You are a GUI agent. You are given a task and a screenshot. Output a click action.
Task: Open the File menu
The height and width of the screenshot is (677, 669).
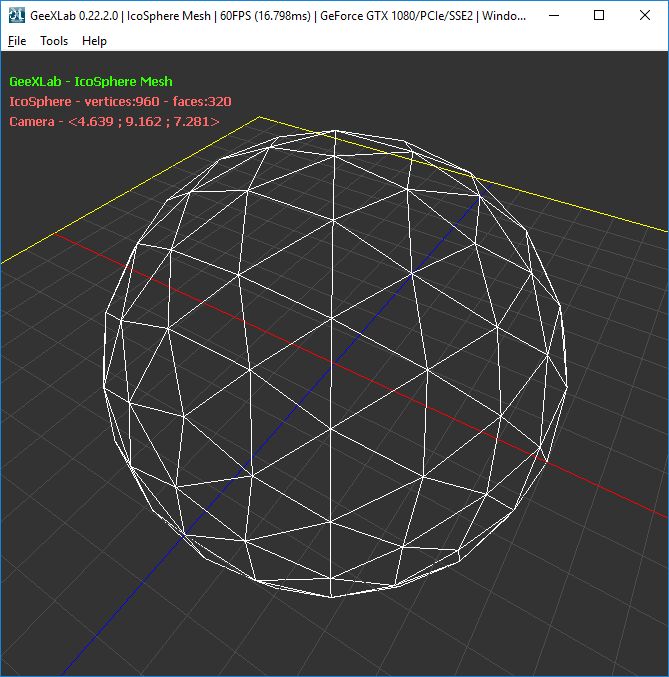[17, 41]
